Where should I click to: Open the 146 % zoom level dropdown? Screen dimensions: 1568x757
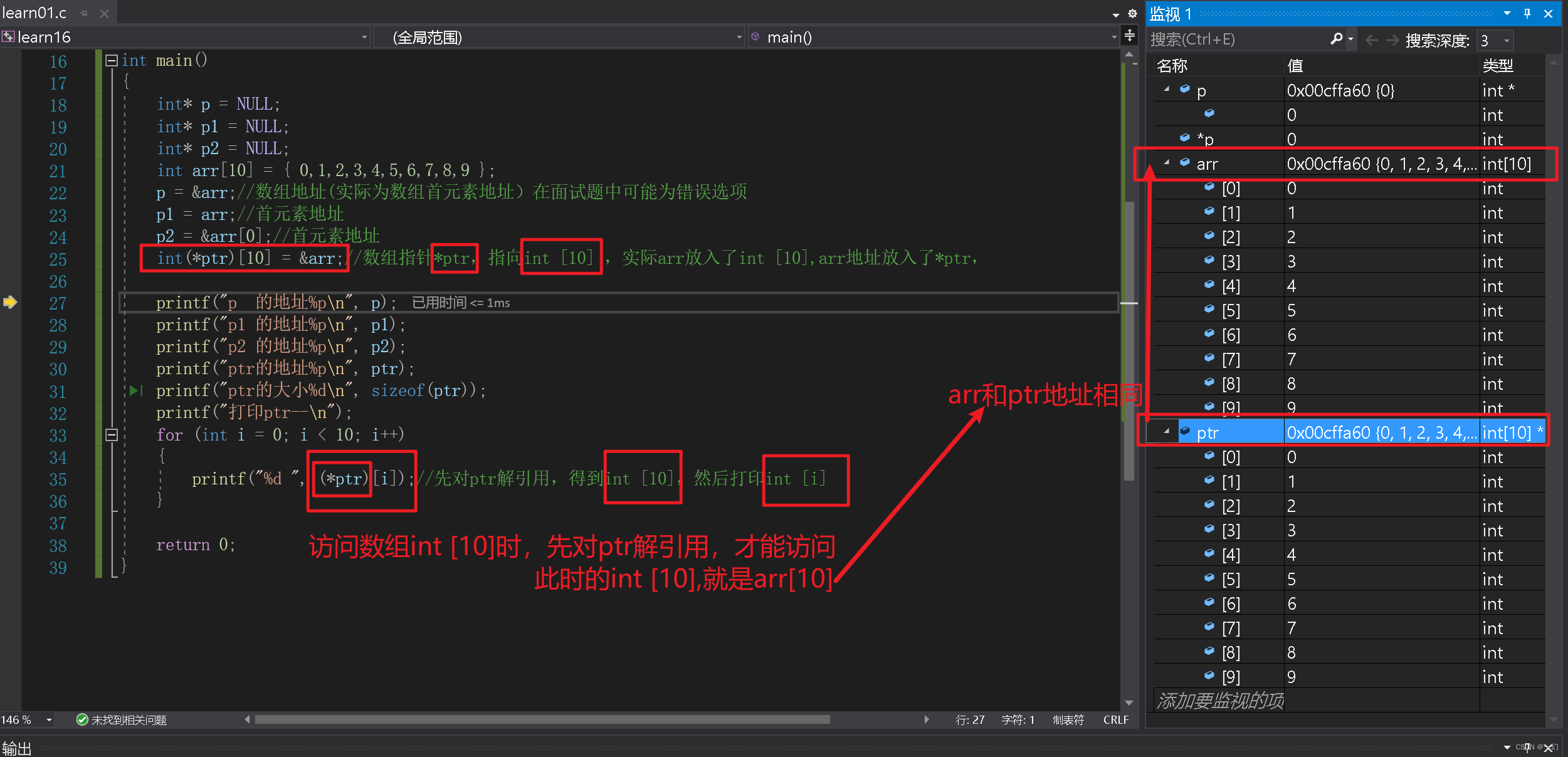[49, 720]
